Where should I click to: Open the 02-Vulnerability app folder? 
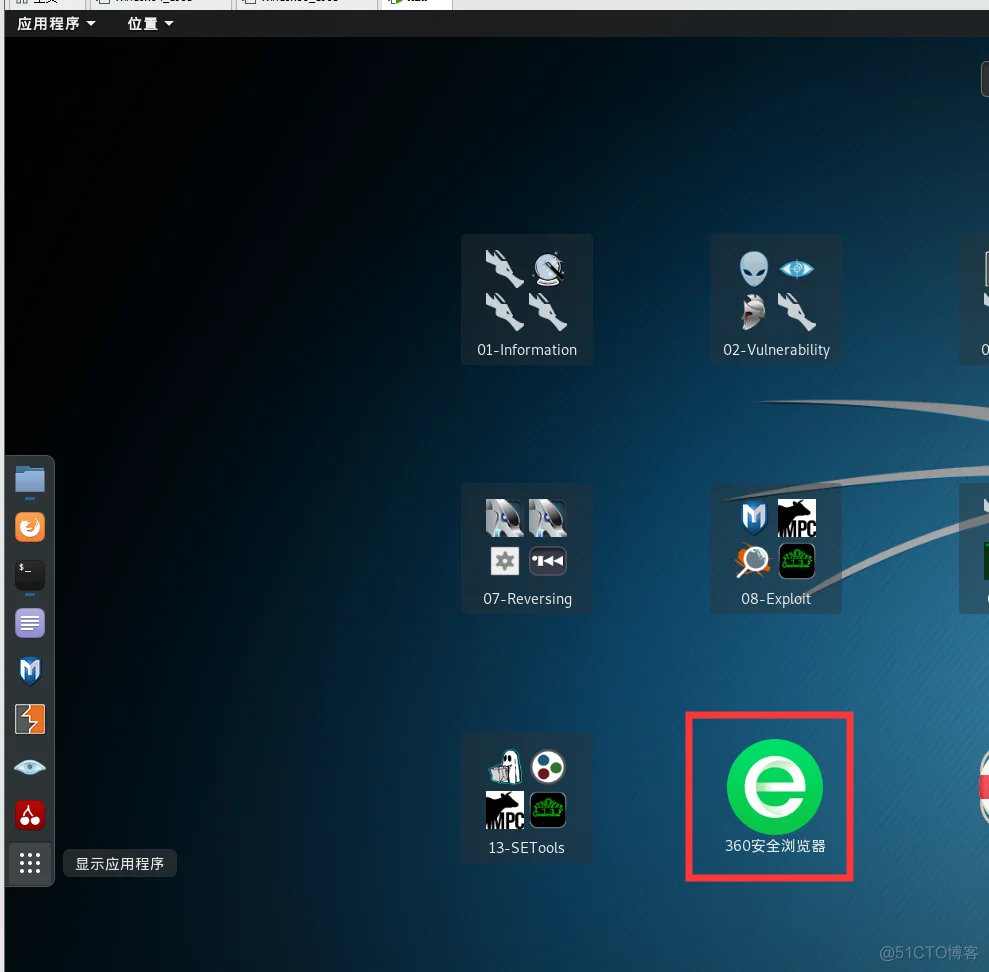point(776,300)
